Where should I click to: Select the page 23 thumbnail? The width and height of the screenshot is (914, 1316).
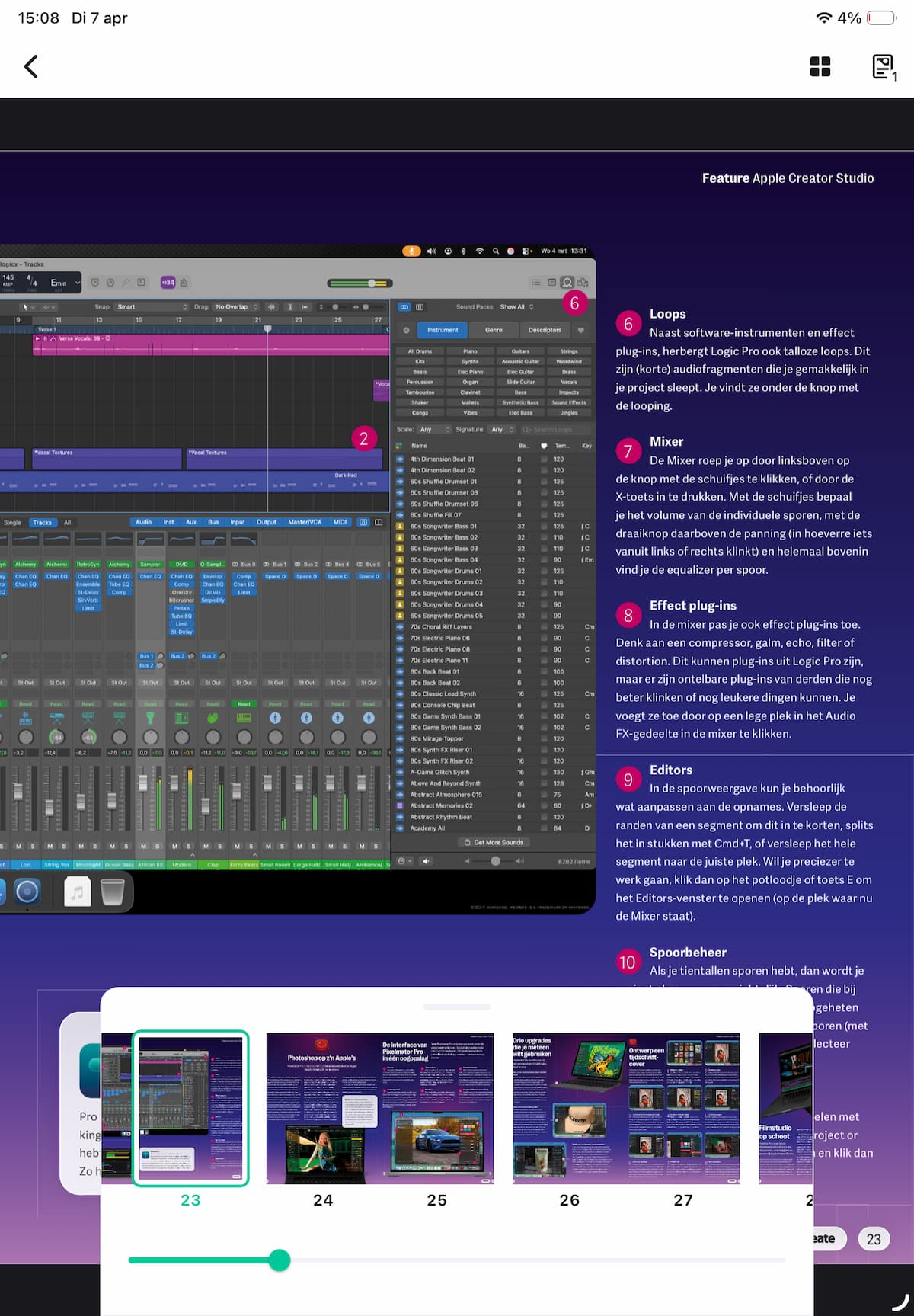pyautogui.click(x=190, y=1108)
